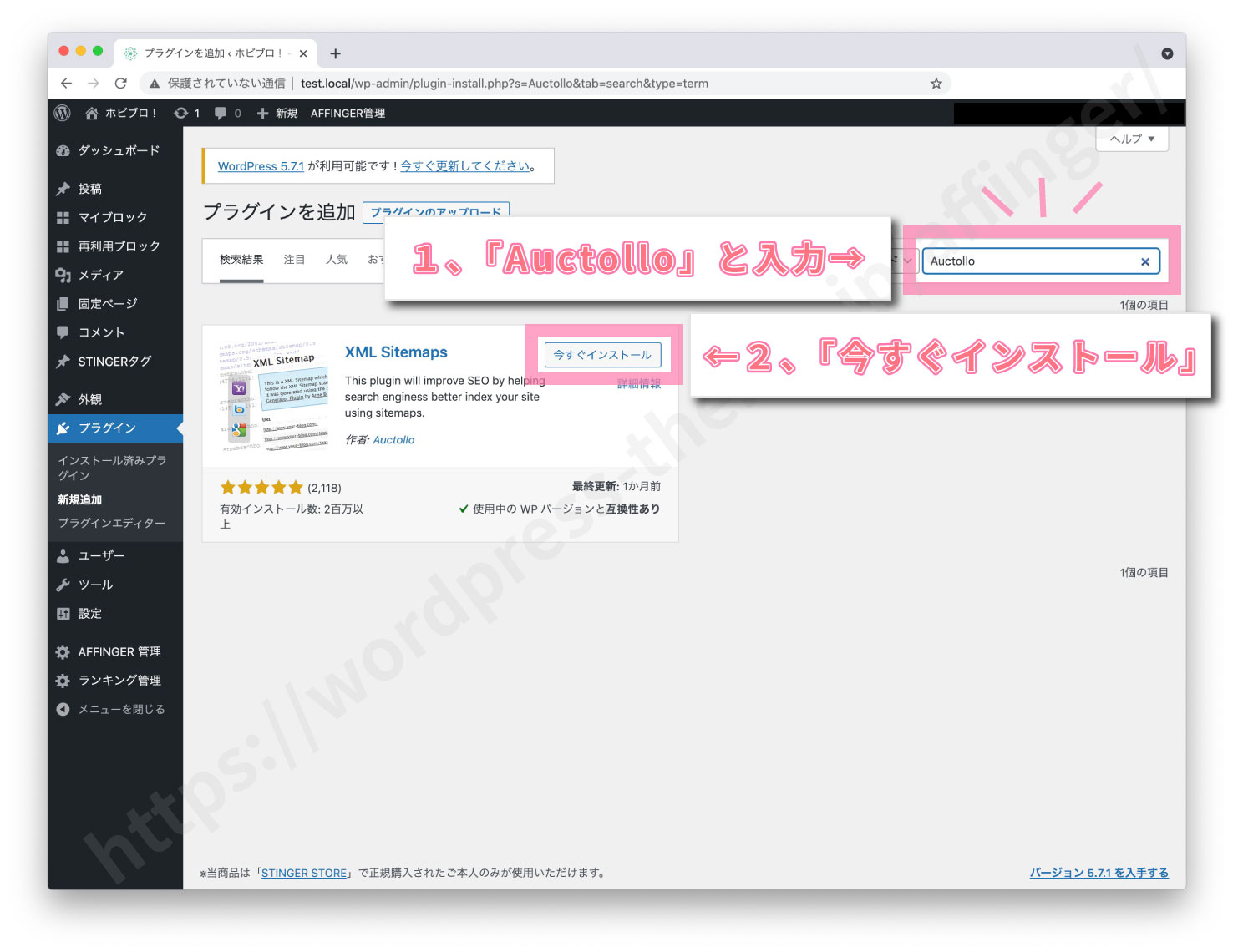Open プラグインエディター submenu item

111,523
